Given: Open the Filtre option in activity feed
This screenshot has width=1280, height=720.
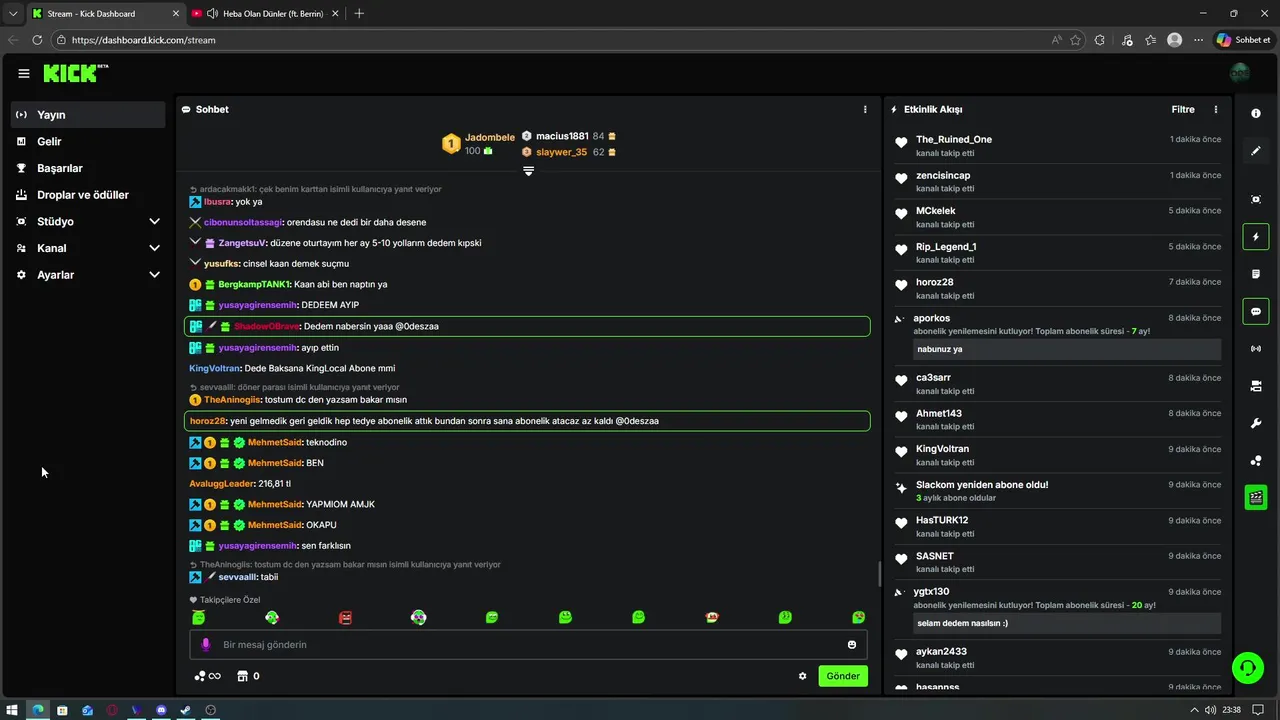Looking at the screenshot, I should [x=1183, y=109].
